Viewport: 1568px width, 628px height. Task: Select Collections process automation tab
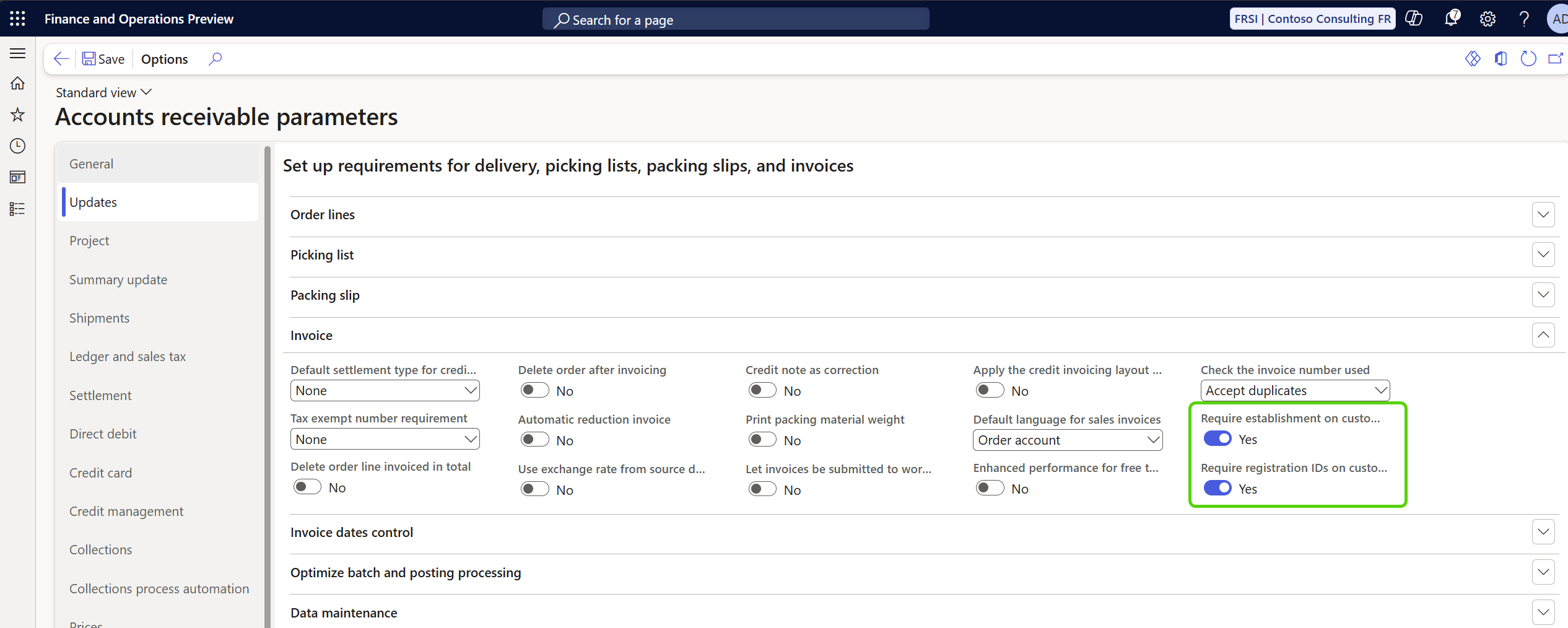click(159, 588)
